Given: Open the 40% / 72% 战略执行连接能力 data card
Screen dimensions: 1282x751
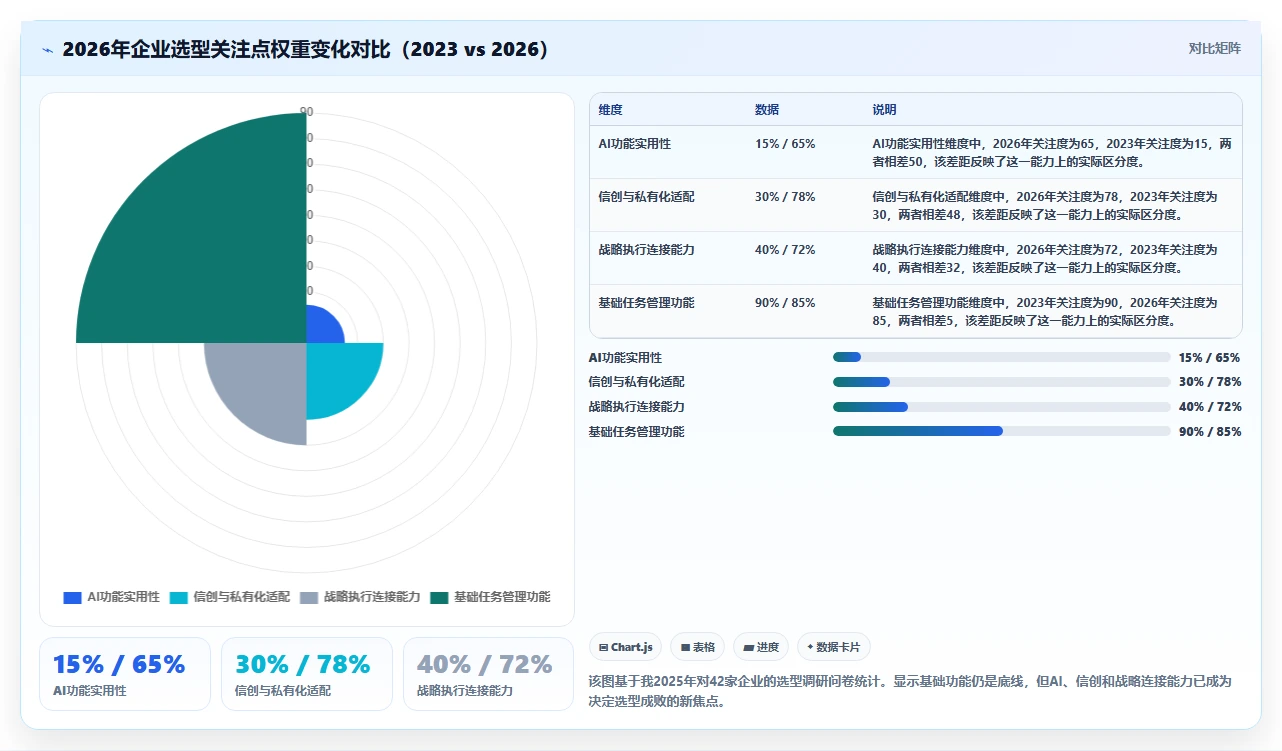Looking at the screenshot, I should (x=488, y=674).
